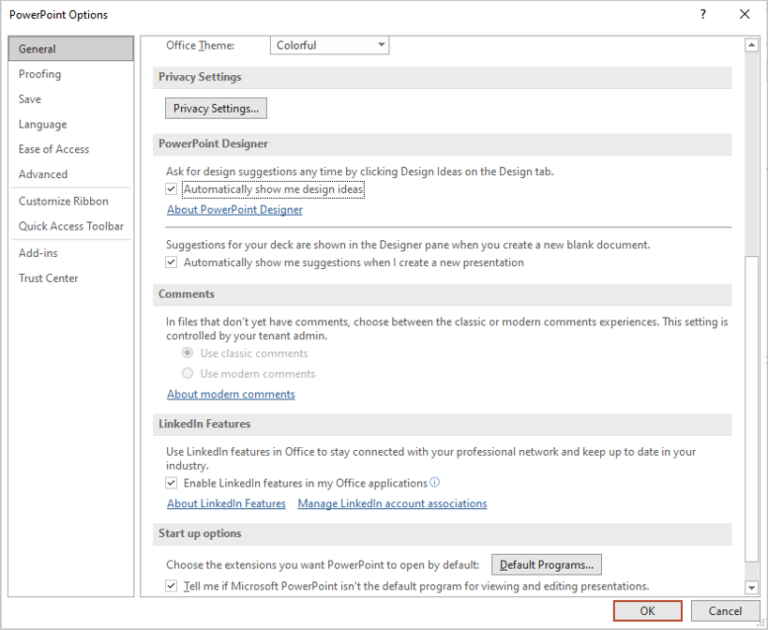This screenshot has width=768, height=630.
Task: Click the scroll down arrow
Action: coord(751,587)
